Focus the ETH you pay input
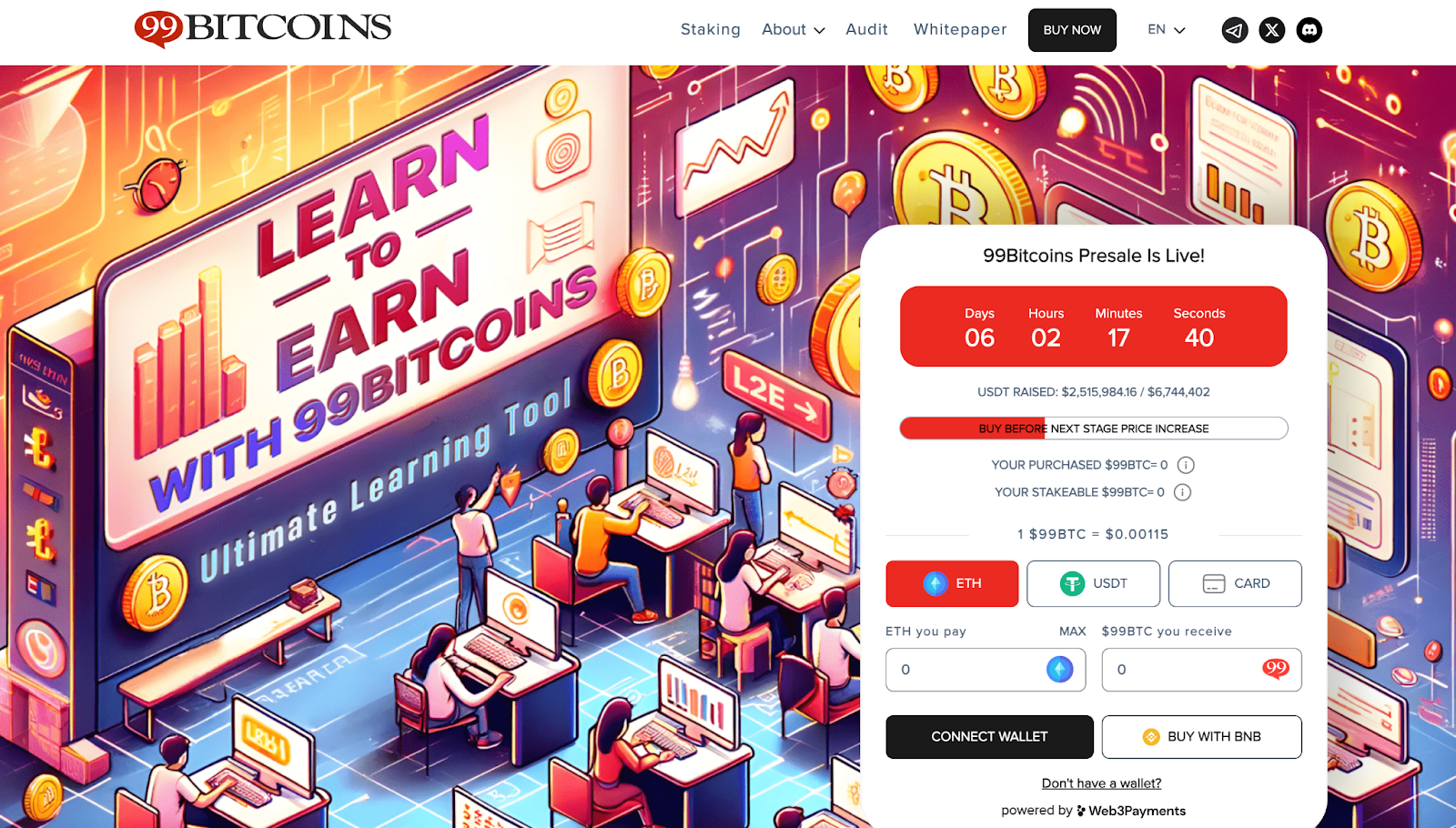Image resolution: width=1456 pixels, height=828 pixels. click(x=986, y=670)
